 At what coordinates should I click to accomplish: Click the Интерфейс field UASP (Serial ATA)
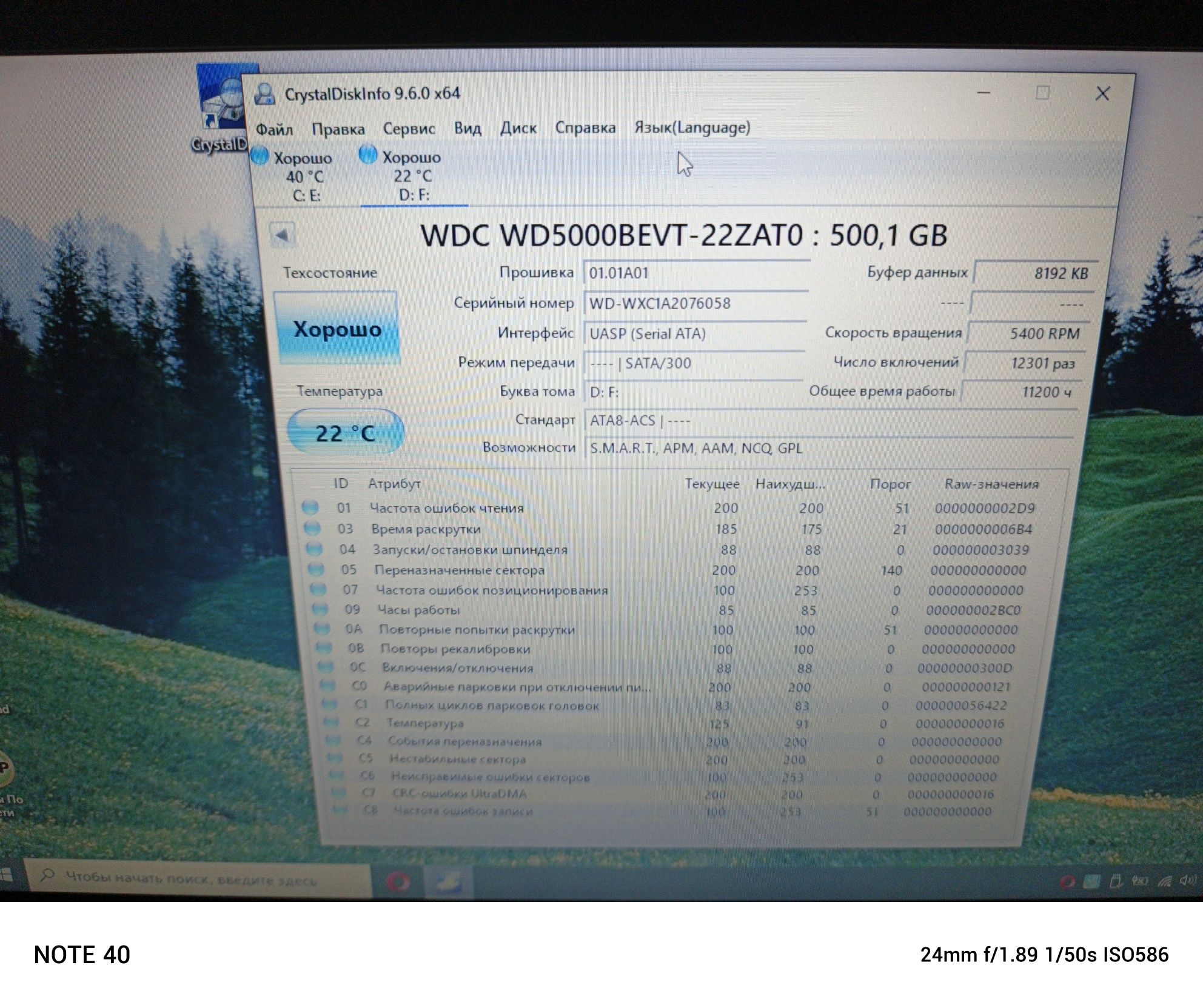[x=694, y=333]
